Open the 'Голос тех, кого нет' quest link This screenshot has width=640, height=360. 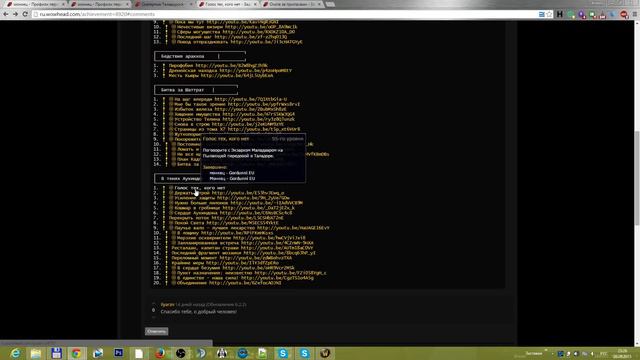(x=200, y=188)
